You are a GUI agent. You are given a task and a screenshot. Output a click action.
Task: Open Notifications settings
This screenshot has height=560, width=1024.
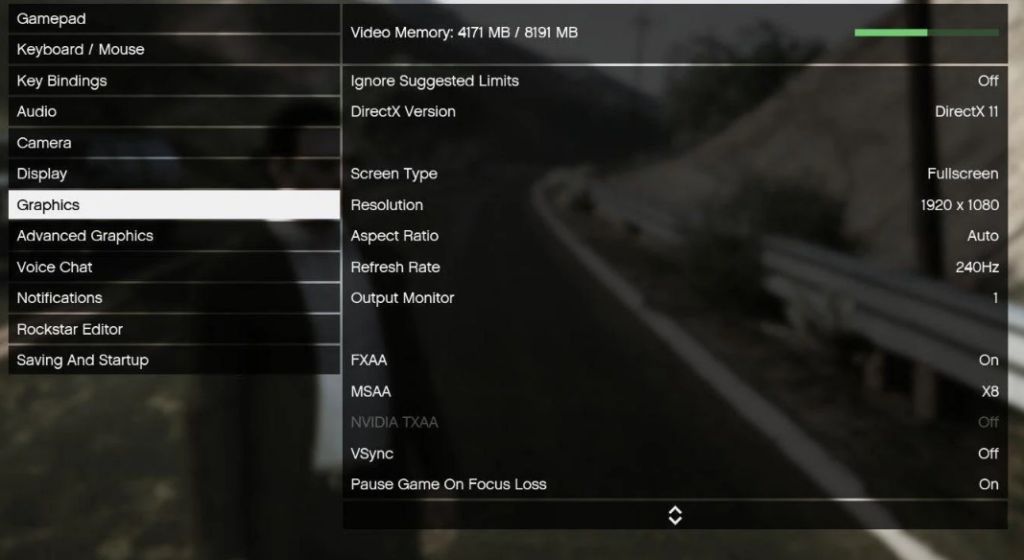coord(174,298)
